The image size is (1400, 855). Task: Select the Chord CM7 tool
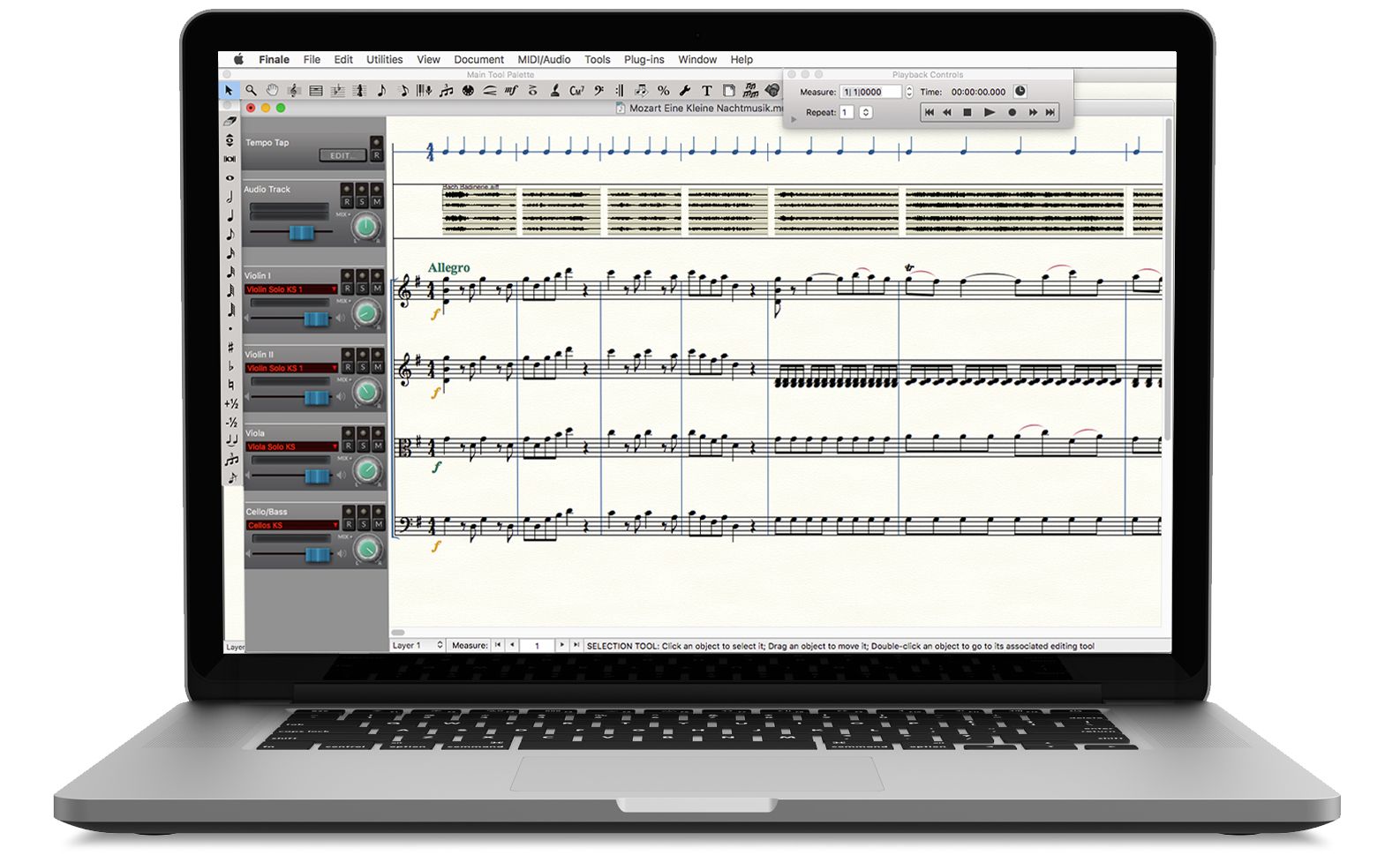576,90
